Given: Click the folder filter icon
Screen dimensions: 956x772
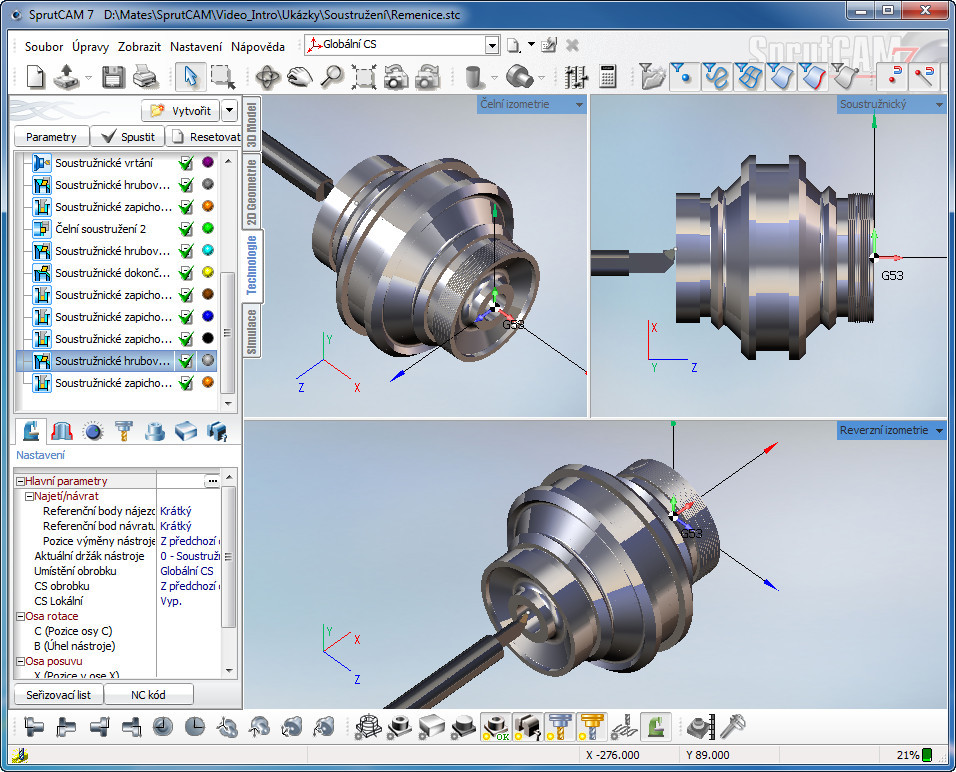Looking at the screenshot, I should coord(651,76).
